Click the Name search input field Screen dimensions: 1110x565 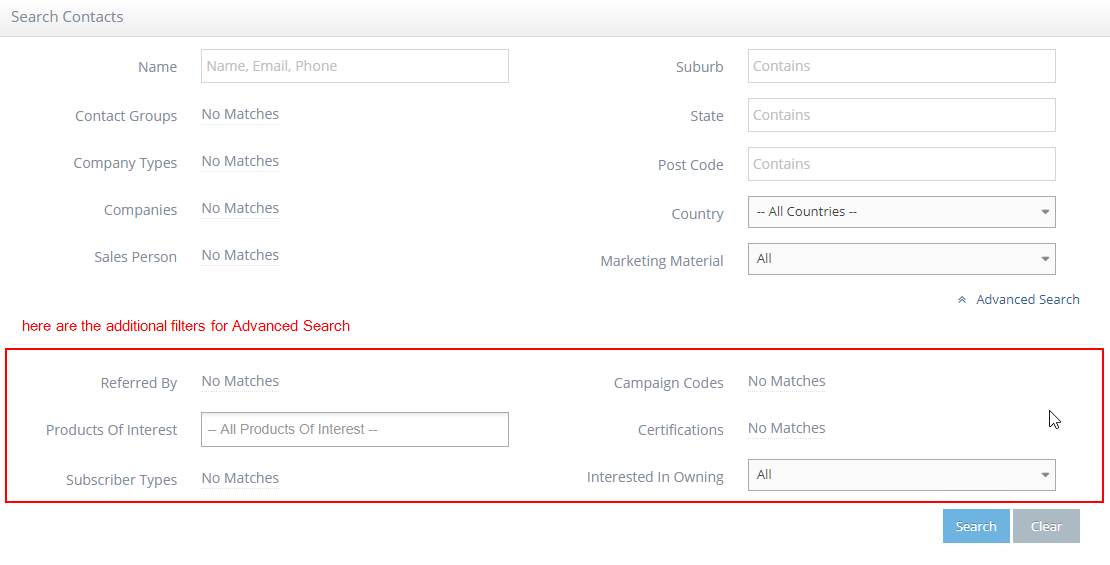click(354, 66)
